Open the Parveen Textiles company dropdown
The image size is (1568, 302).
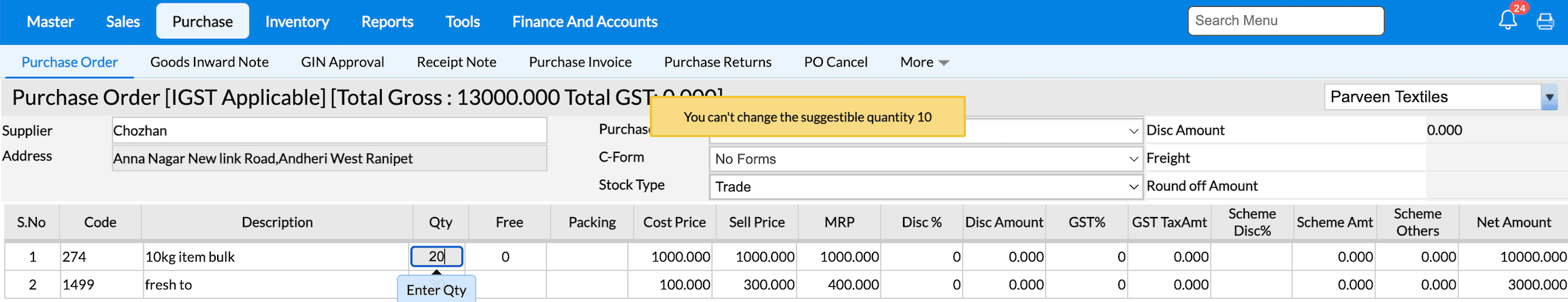(1549, 97)
